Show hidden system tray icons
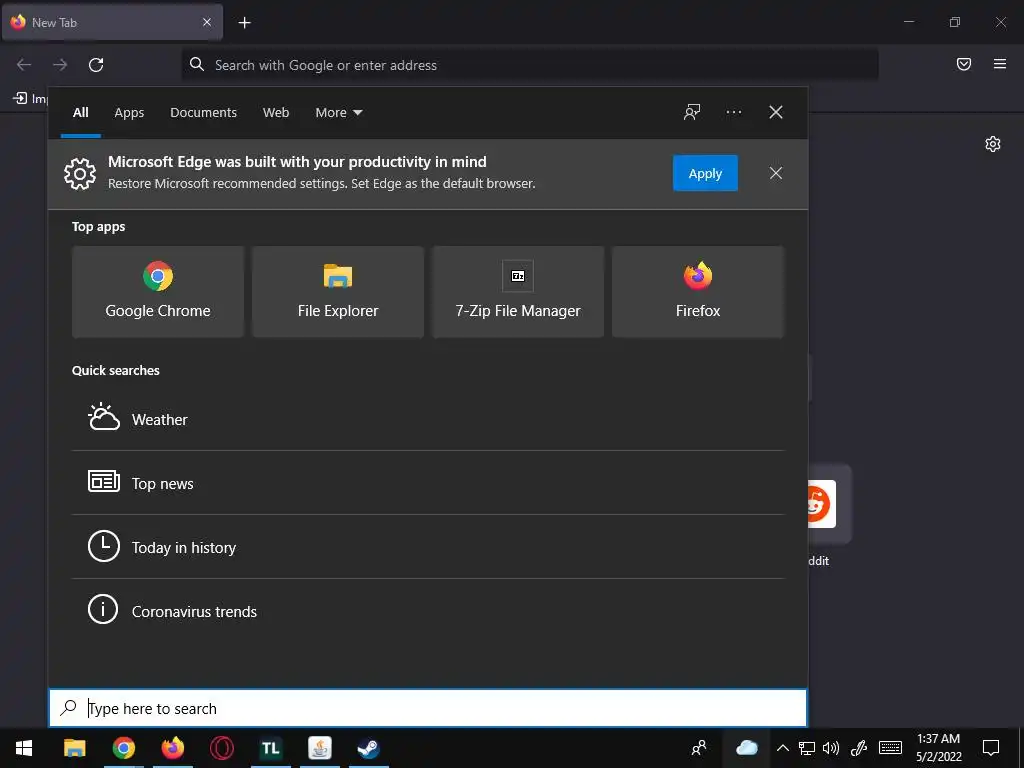The image size is (1024, 768). pyautogui.click(x=782, y=748)
